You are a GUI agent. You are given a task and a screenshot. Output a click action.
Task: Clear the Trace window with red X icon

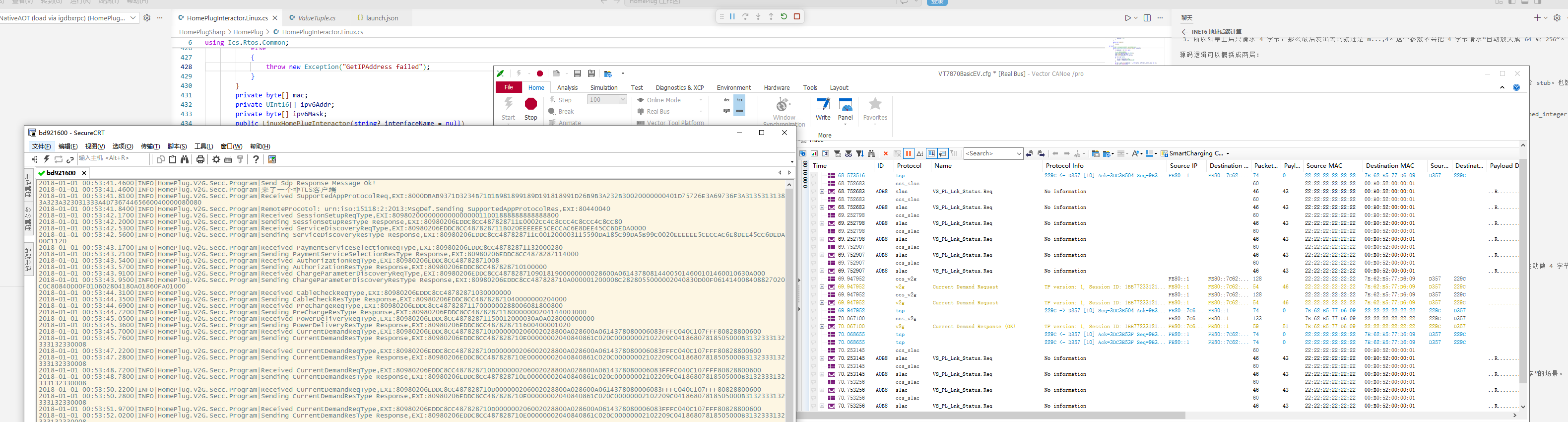(x=886, y=153)
